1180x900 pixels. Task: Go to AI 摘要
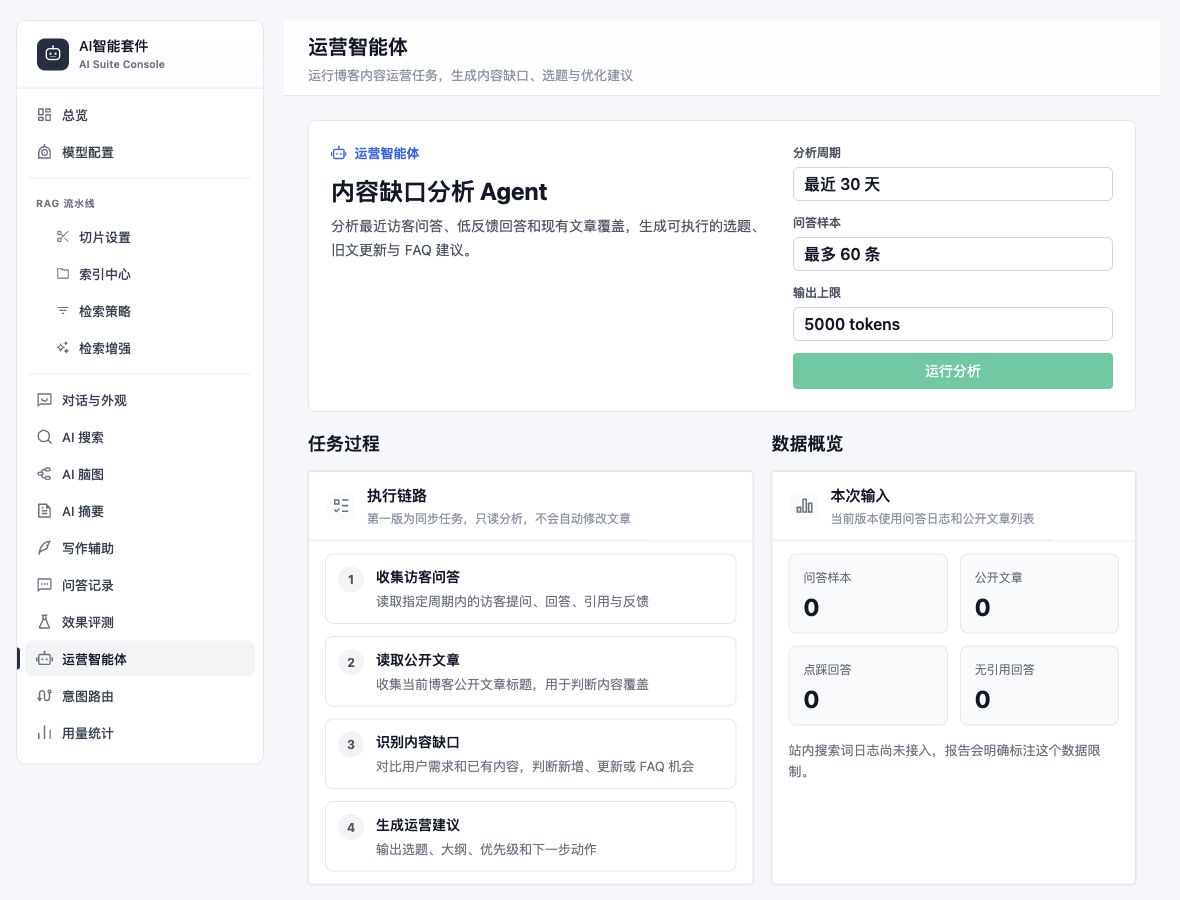[140, 511]
